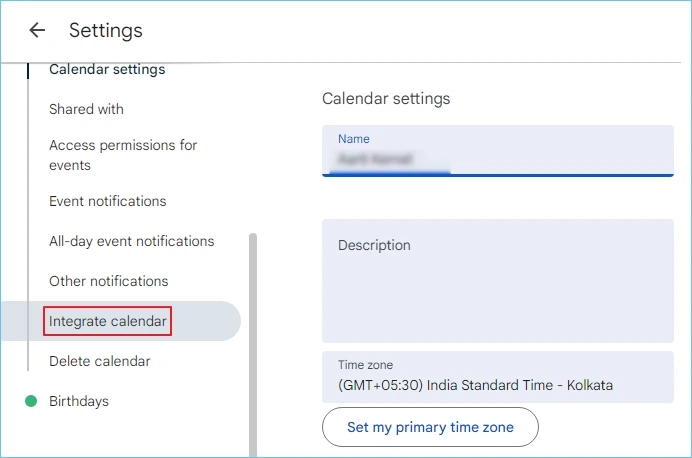Click the Calendar settings heading in main panel

click(x=386, y=99)
